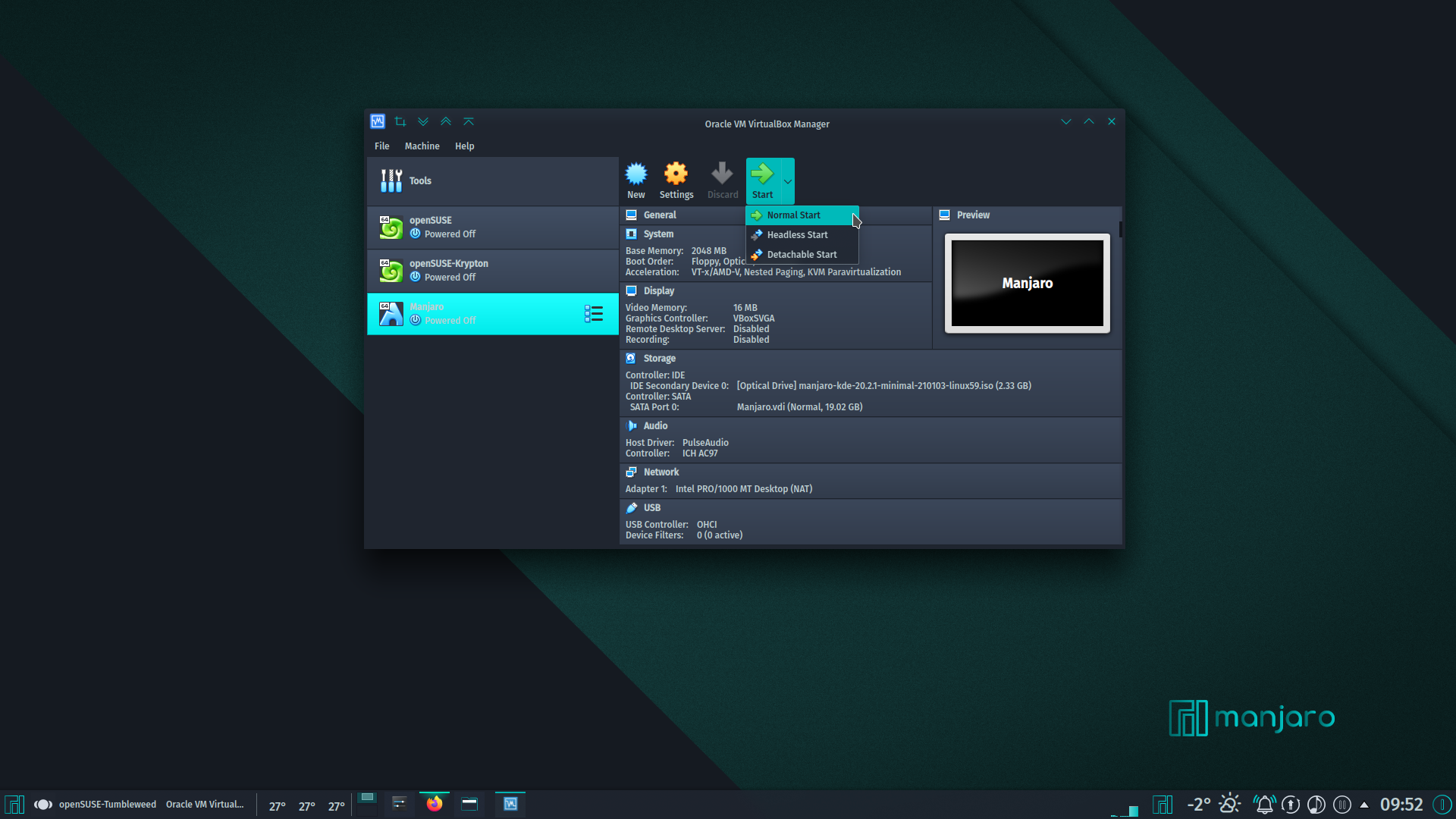This screenshot has height=819, width=1456.
Task: Click the Intel PRO/1000 MT Desktop adapter text
Action: pos(743,489)
